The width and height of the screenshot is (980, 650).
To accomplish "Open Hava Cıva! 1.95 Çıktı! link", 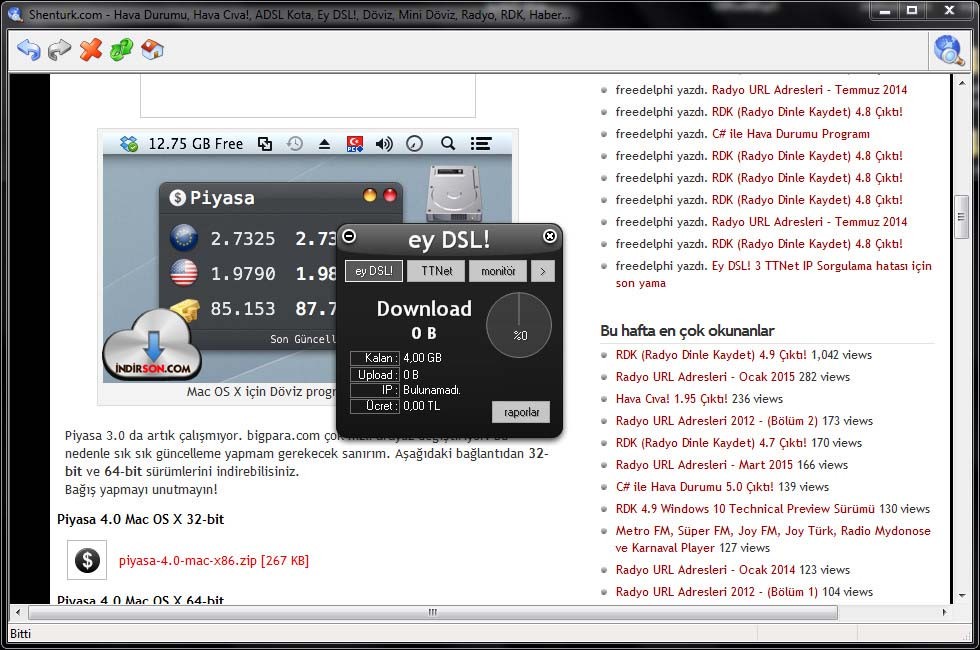I will pyautogui.click(x=671, y=399).
